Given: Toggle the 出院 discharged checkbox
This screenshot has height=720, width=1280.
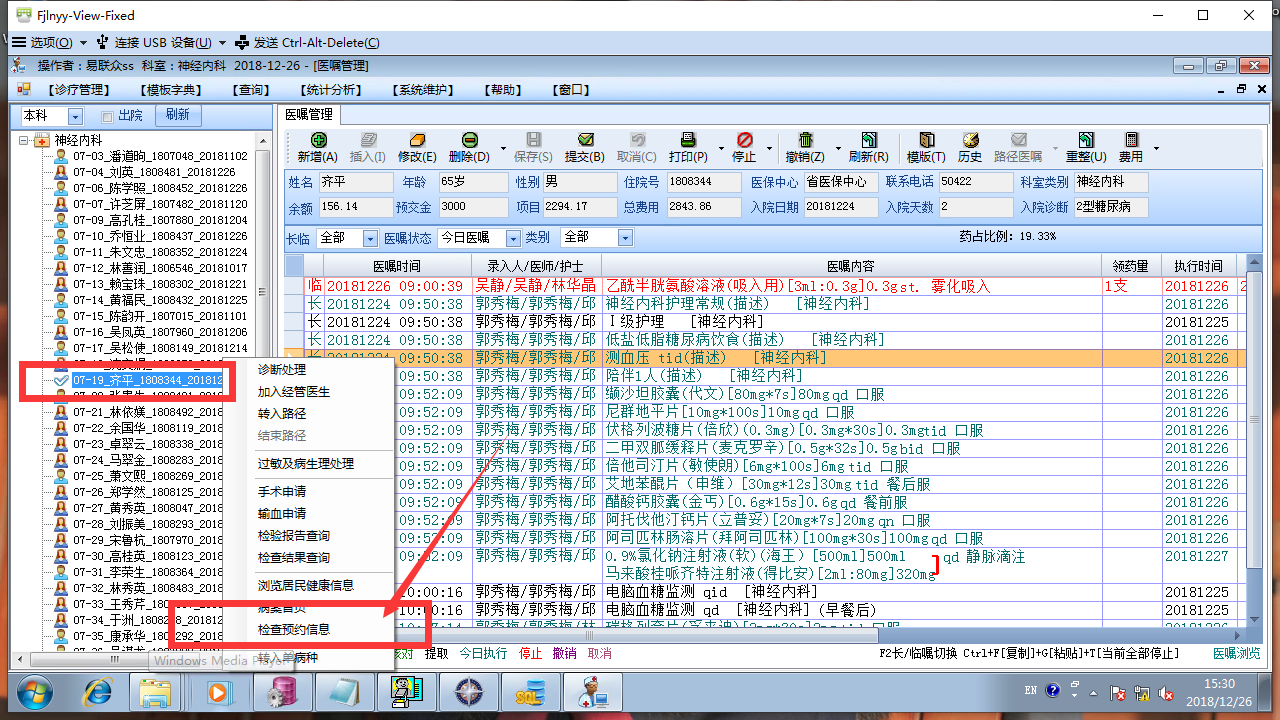Looking at the screenshot, I should (107, 116).
